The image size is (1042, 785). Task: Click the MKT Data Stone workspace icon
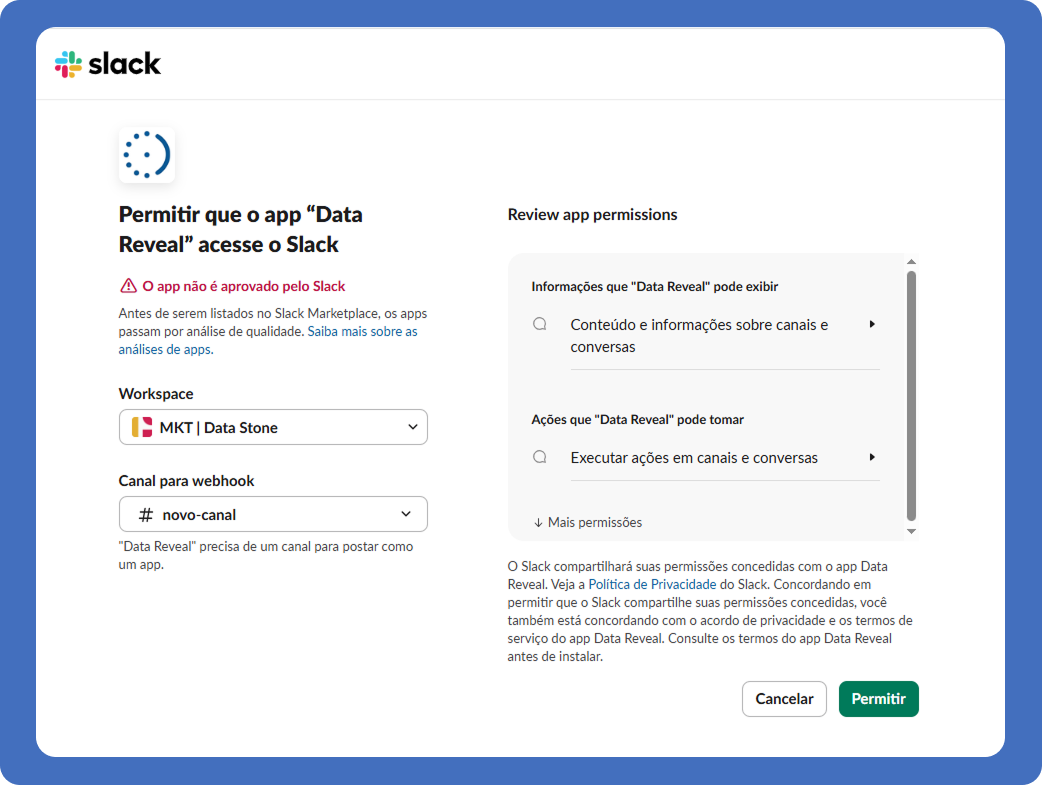click(x=142, y=427)
